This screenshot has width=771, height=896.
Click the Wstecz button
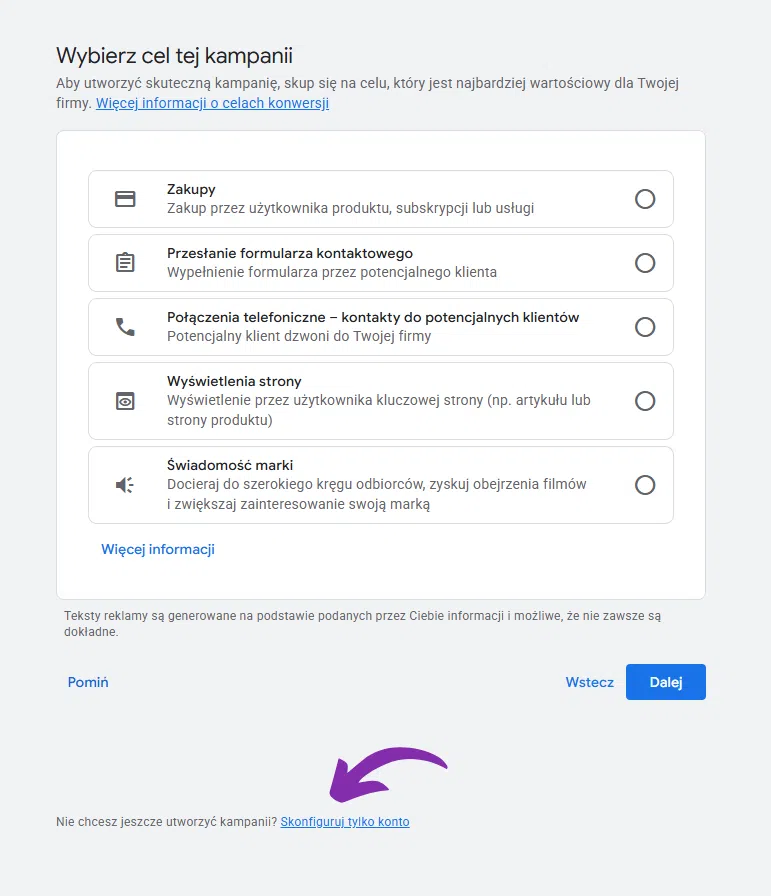pos(589,682)
